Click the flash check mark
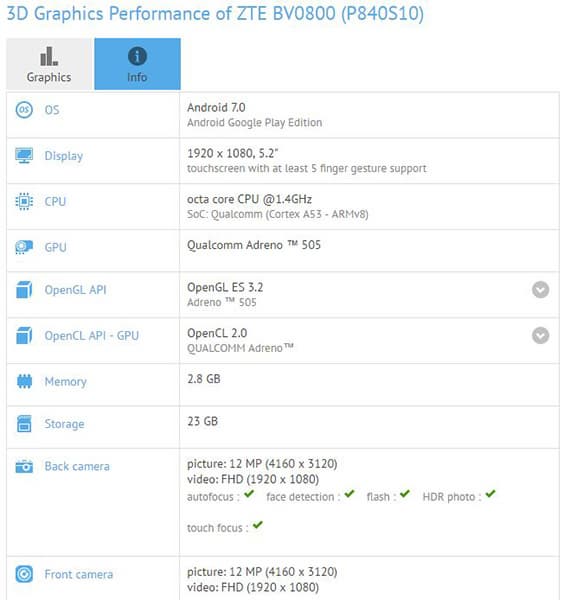Viewport: 564px width, 600px height. click(x=405, y=494)
